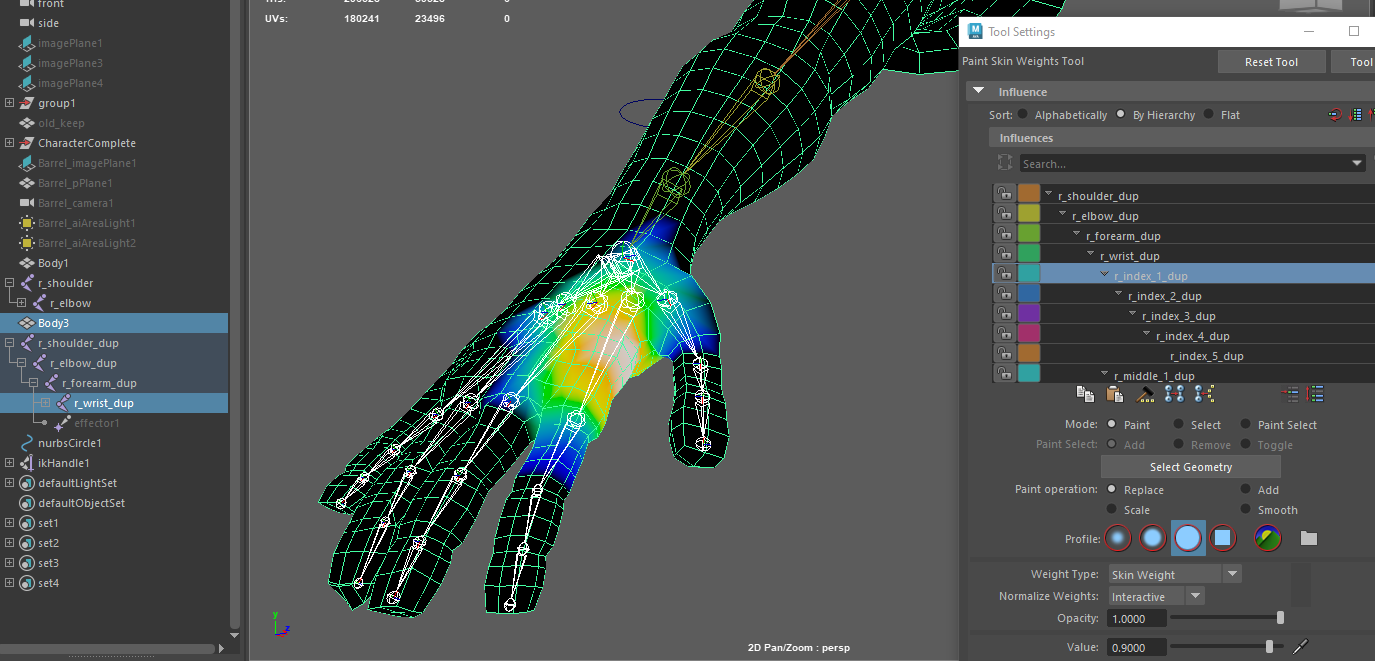
Task: Click the copy weights icon below influences list
Action: tap(1084, 394)
